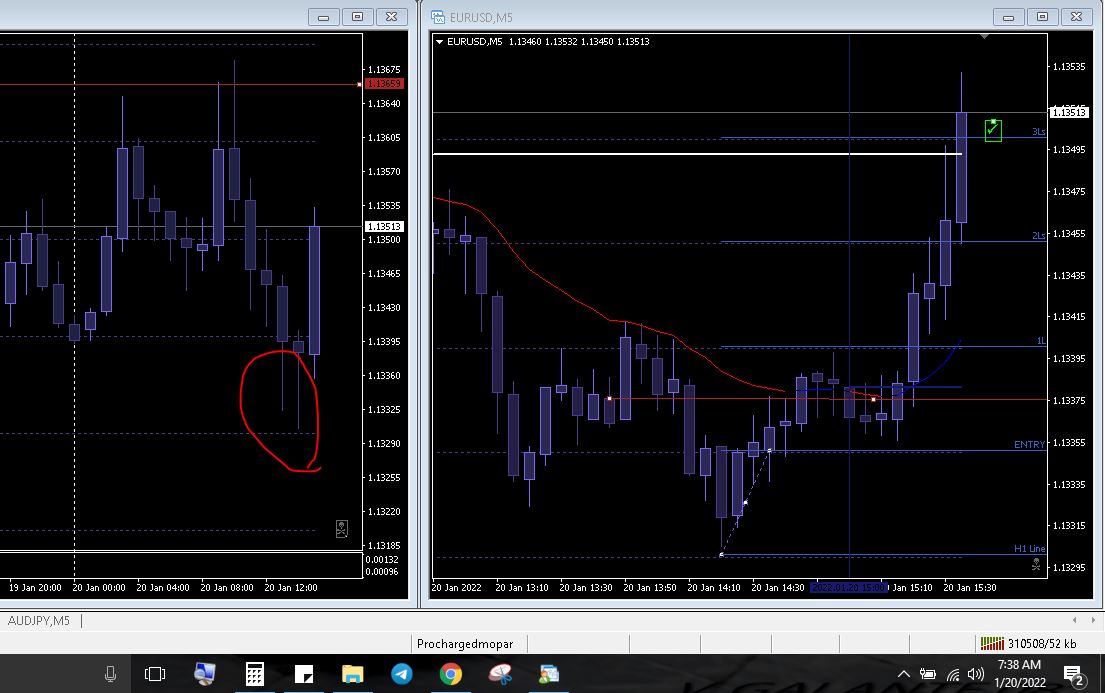This screenshot has height=693, width=1105.
Task: Click the 1.13295 price scale value
Action: [1069, 567]
